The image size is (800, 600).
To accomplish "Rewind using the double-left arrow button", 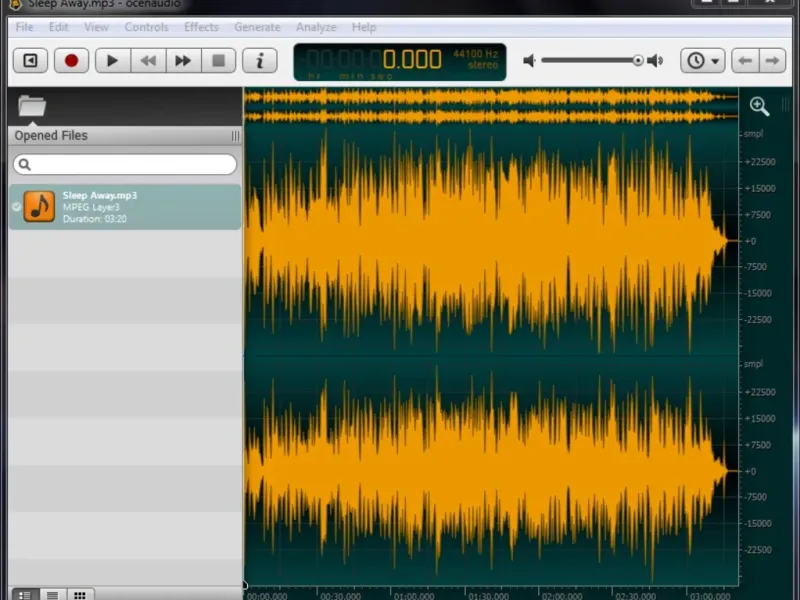I will coord(148,61).
